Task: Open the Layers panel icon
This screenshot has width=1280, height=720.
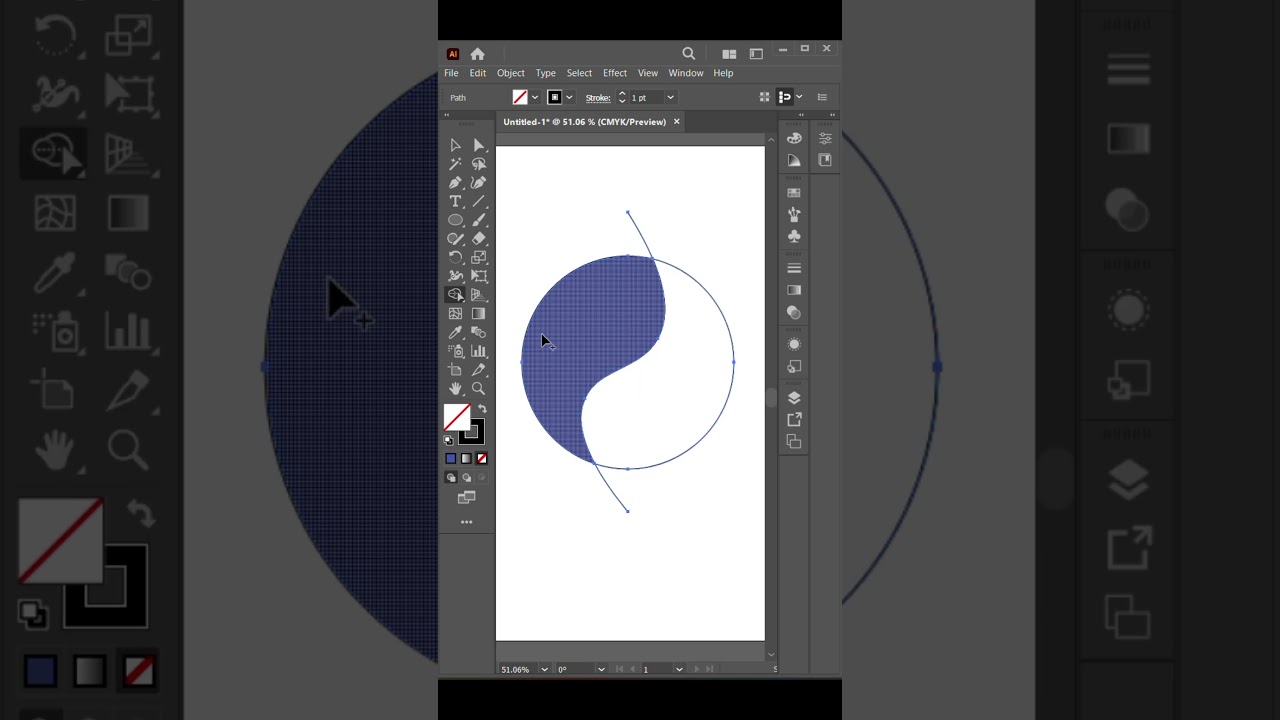Action: coord(794,398)
